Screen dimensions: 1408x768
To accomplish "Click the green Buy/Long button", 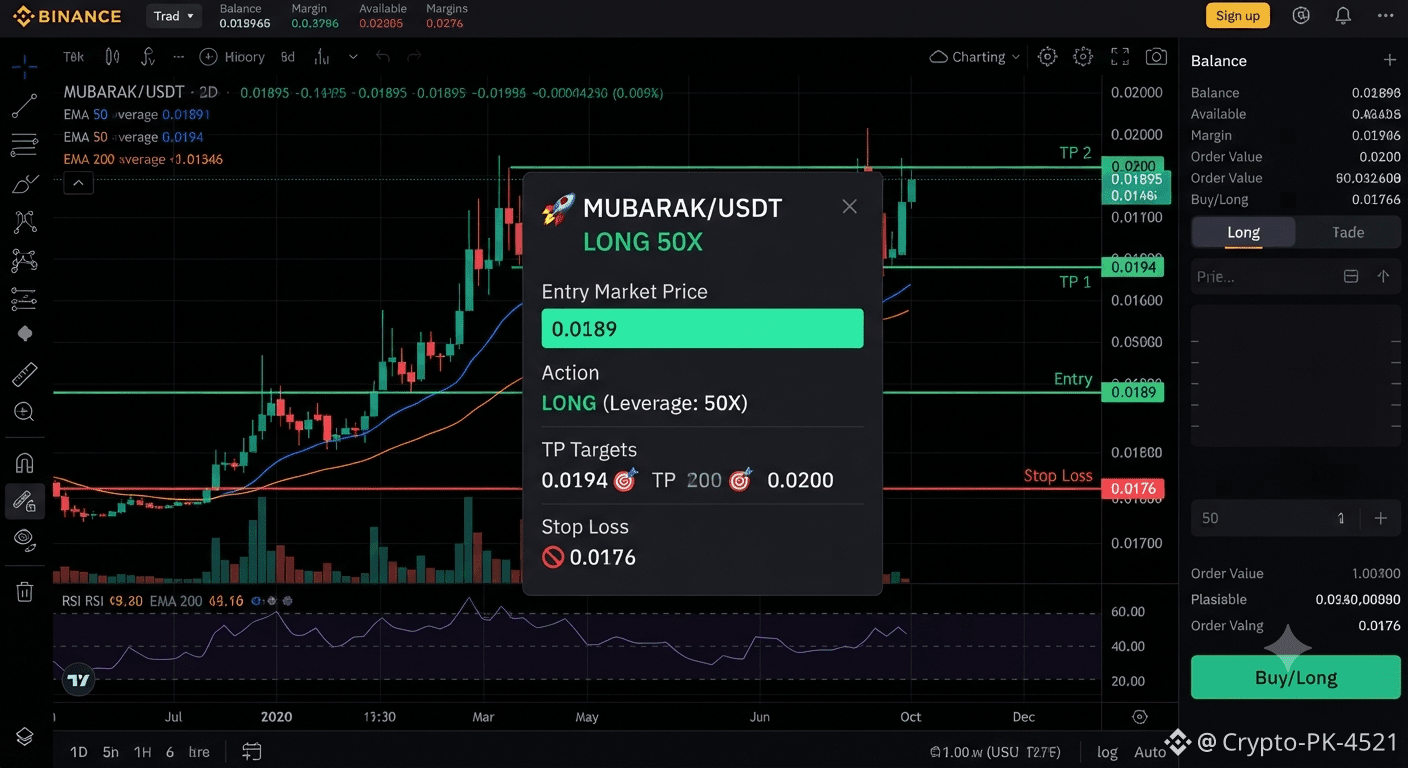I will click(1295, 677).
